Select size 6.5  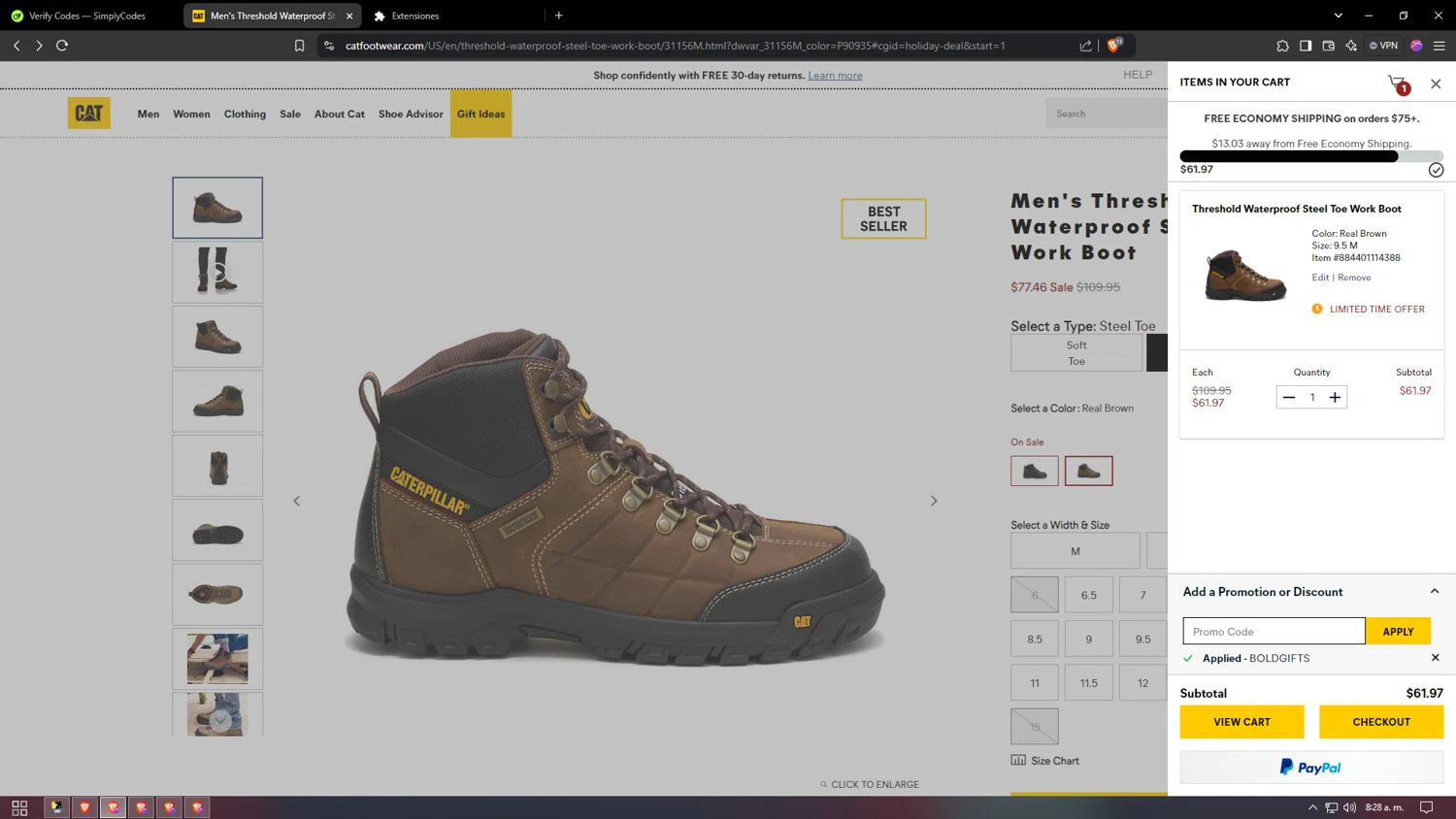(1089, 595)
